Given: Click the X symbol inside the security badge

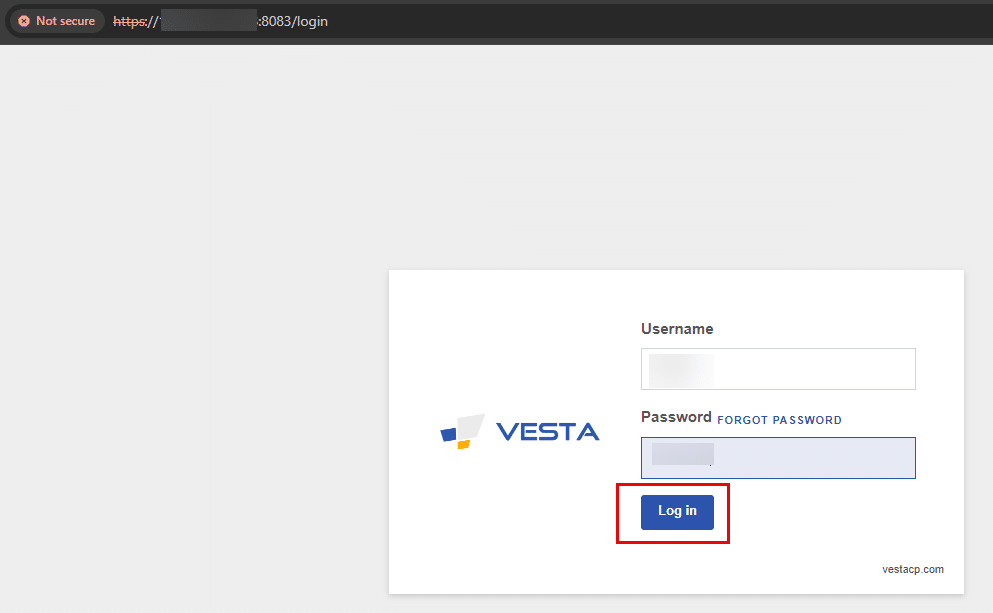Looking at the screenshot, I should [x=26, y=20].
